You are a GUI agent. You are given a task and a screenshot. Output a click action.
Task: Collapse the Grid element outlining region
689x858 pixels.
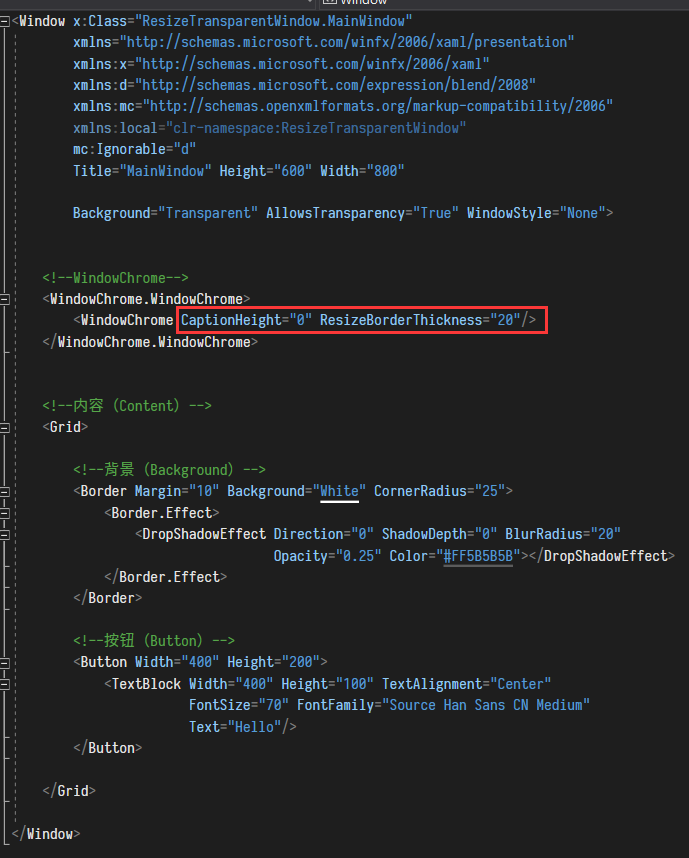(x=4, y=427)
